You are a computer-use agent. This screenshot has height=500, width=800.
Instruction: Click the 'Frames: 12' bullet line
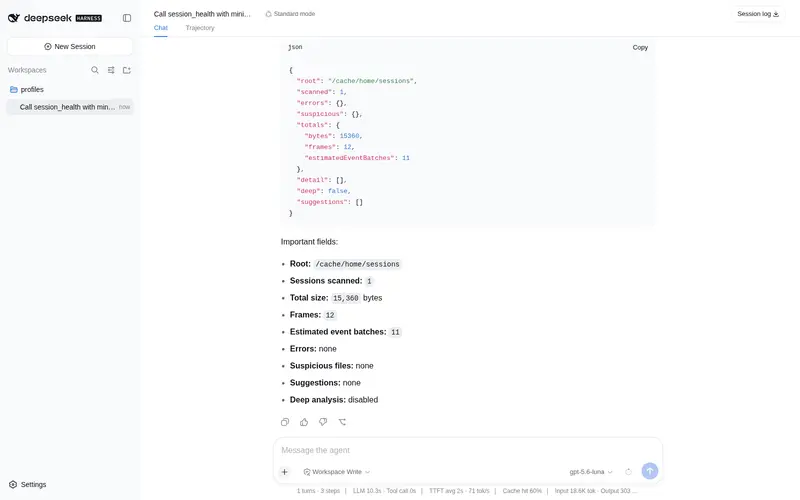point(313,315)
